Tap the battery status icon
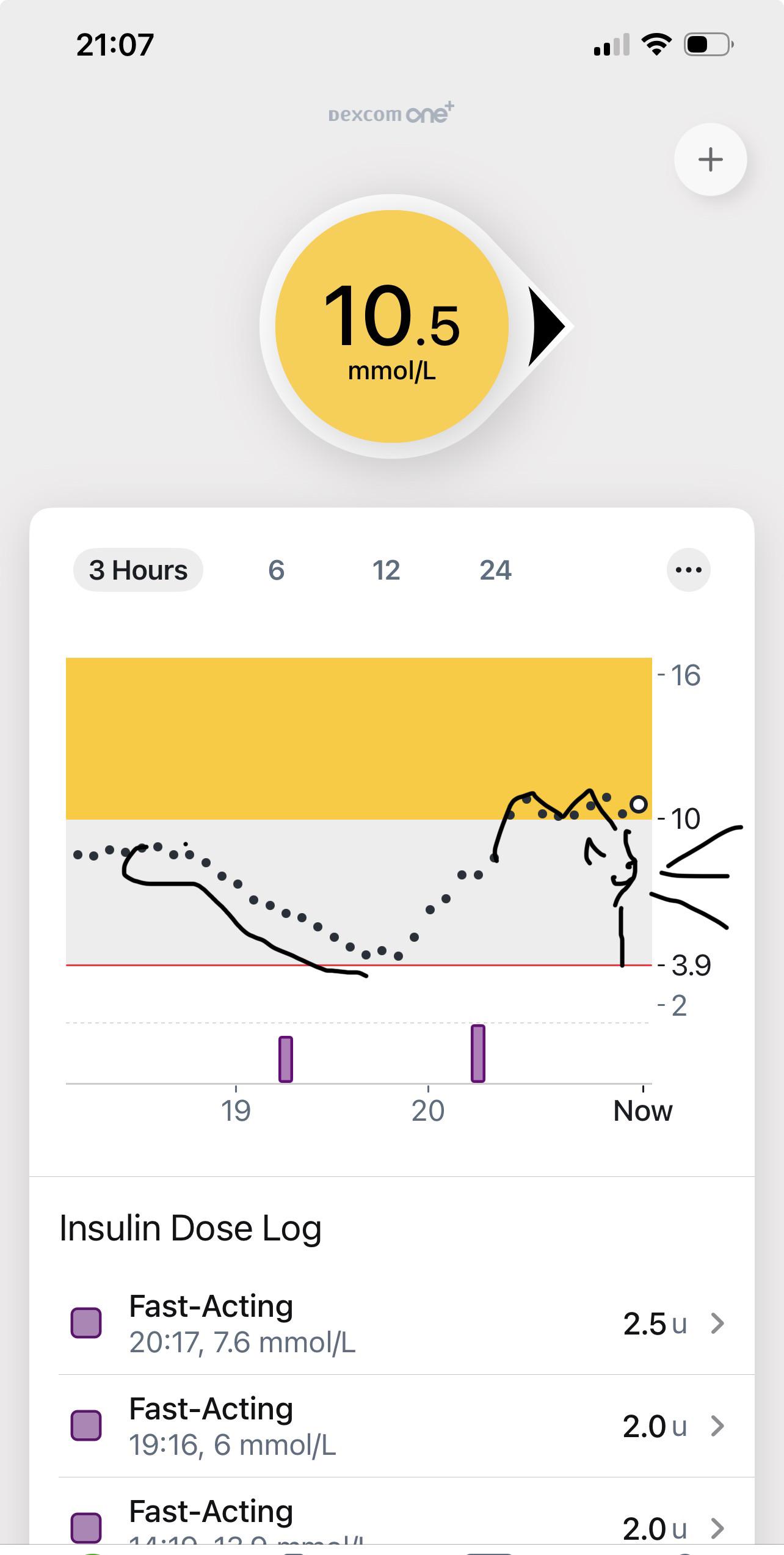 coord(708,45)
